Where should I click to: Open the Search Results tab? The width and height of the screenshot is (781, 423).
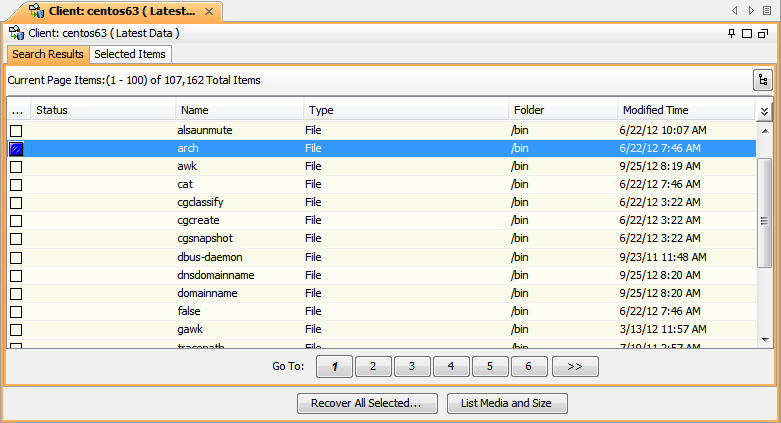(x=47, y=54)
